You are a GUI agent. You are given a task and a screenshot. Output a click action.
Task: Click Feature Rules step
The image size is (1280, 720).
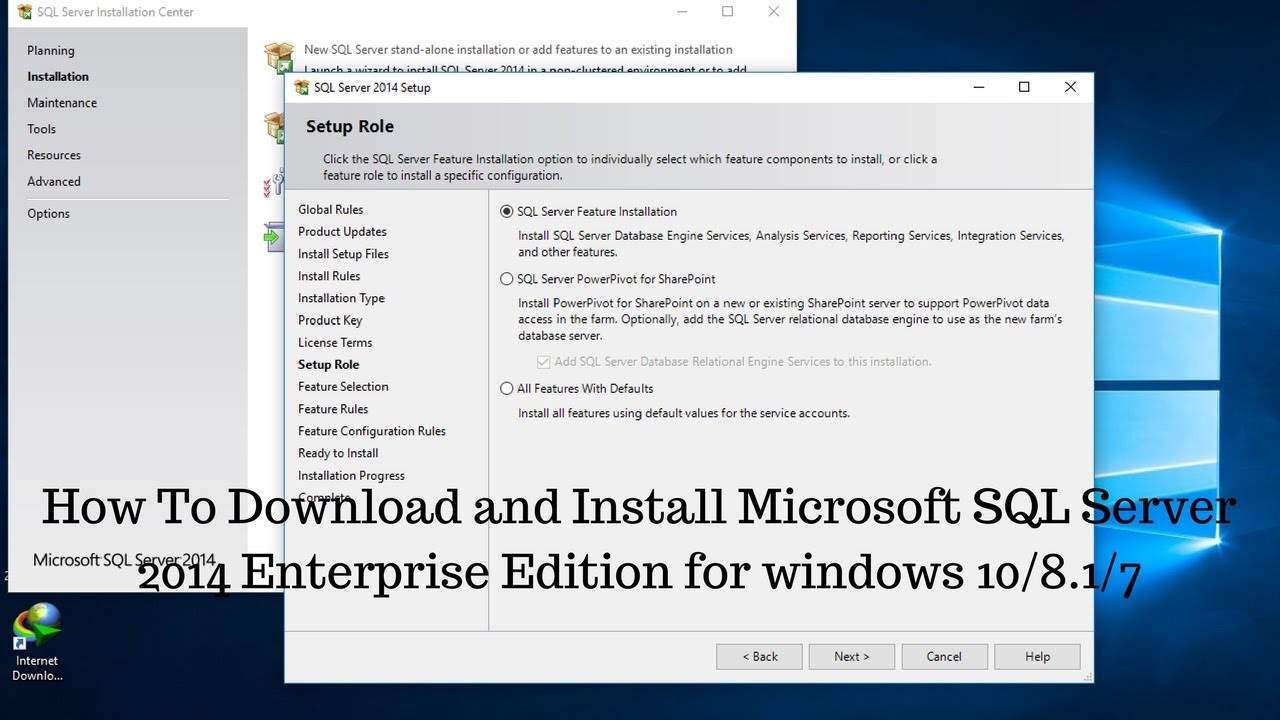(x=333, y=409)
